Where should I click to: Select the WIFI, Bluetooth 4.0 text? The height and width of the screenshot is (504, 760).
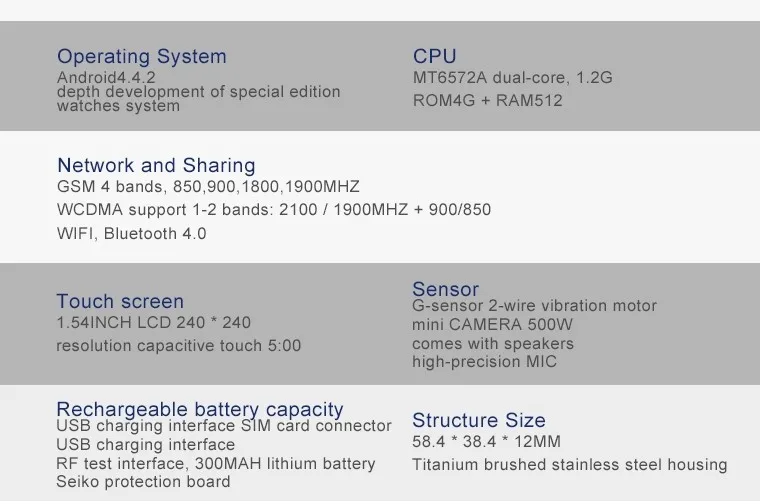click(131, 234)
